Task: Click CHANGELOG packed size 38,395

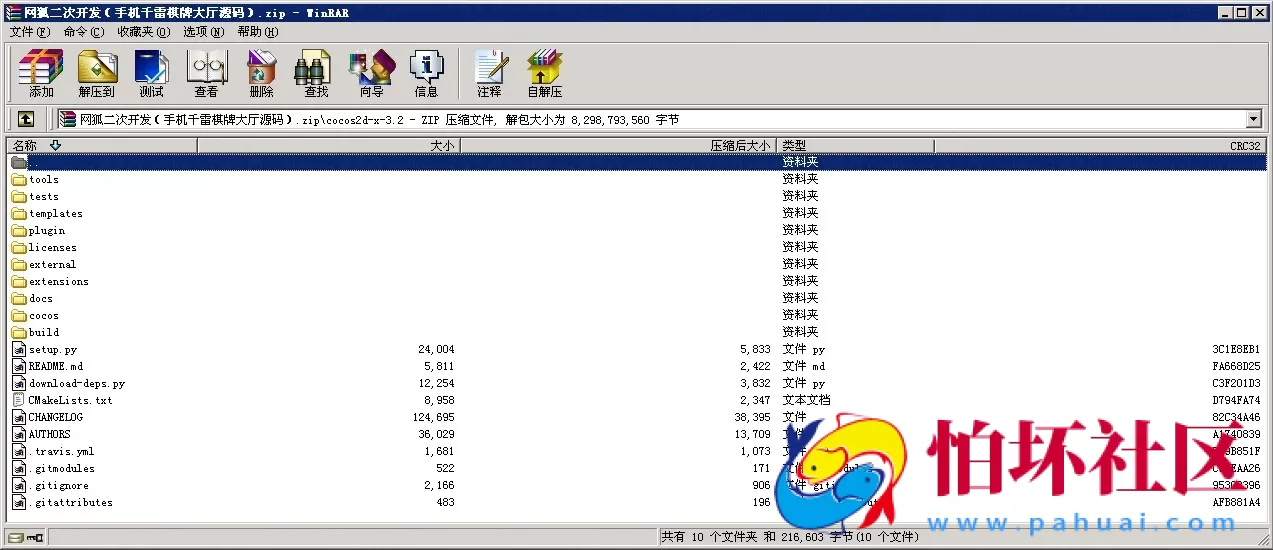Action: pyautogui.click(x=752, y=418)
